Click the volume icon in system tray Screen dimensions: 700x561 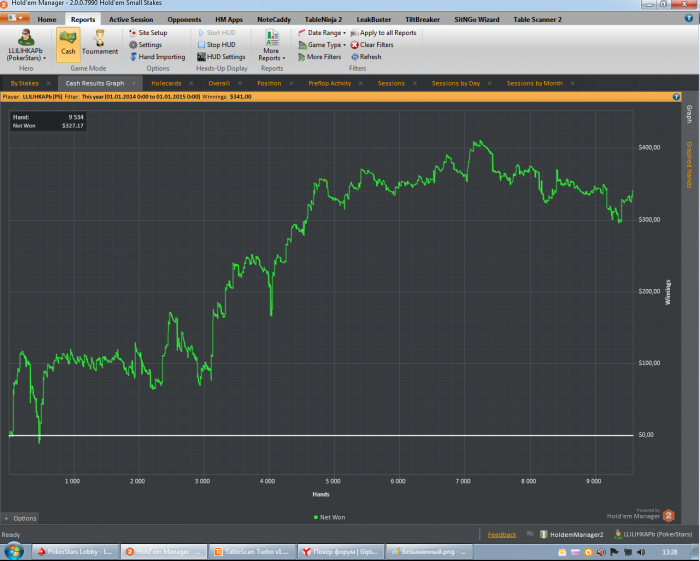(641, 552)
